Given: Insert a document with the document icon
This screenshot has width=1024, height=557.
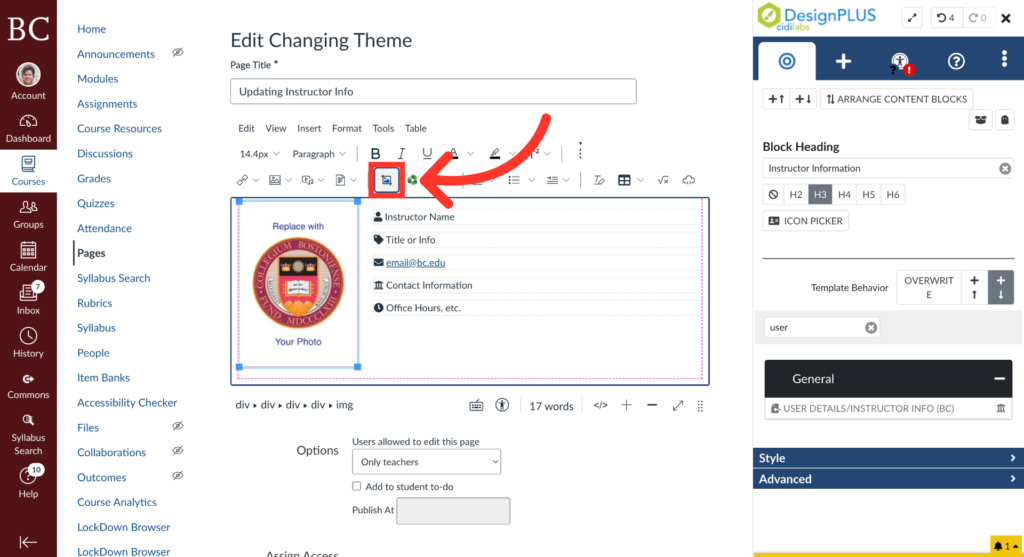Looking at the screenshot, I should click(340, 180).
